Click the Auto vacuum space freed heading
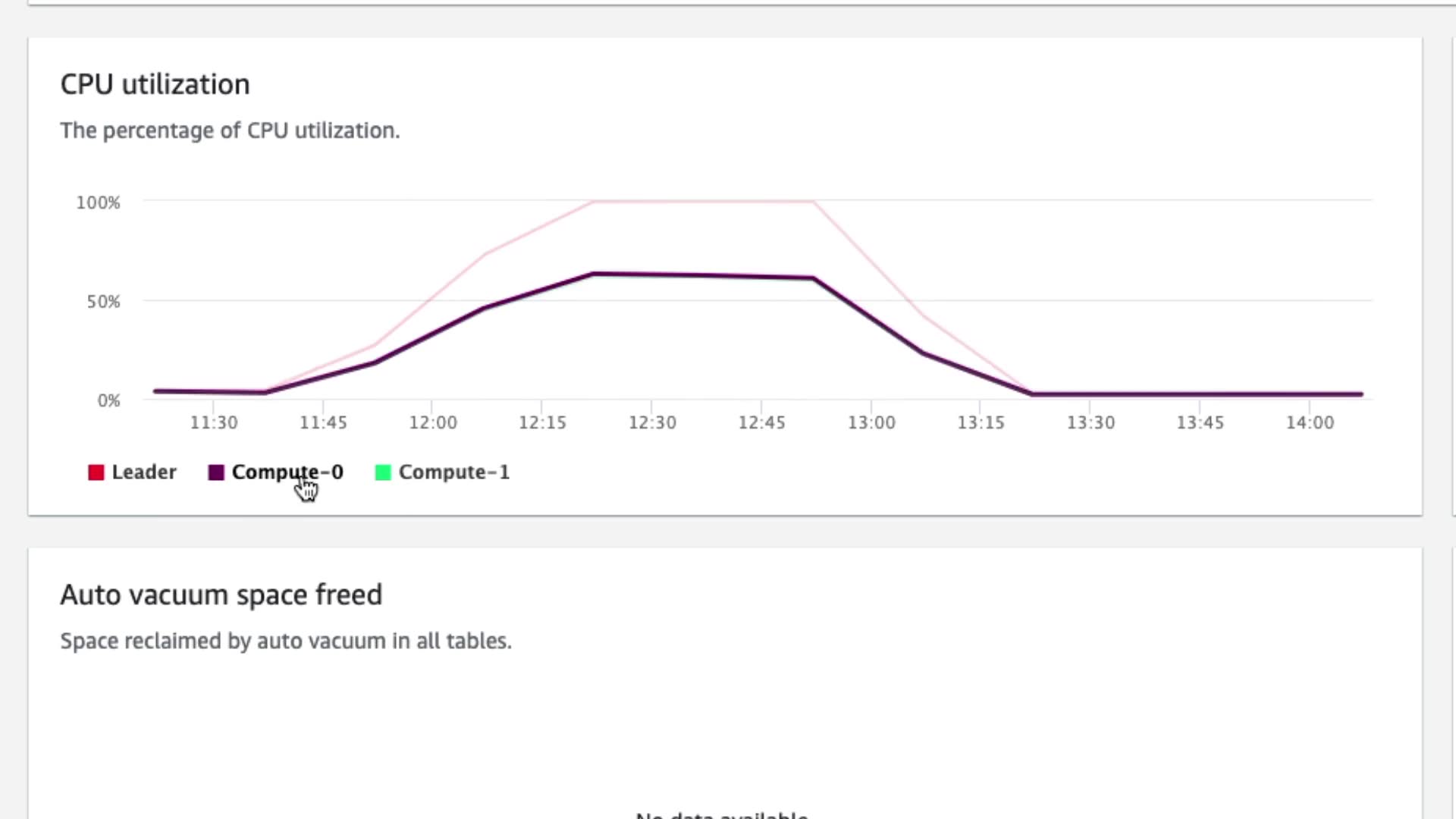 (221, 595)
